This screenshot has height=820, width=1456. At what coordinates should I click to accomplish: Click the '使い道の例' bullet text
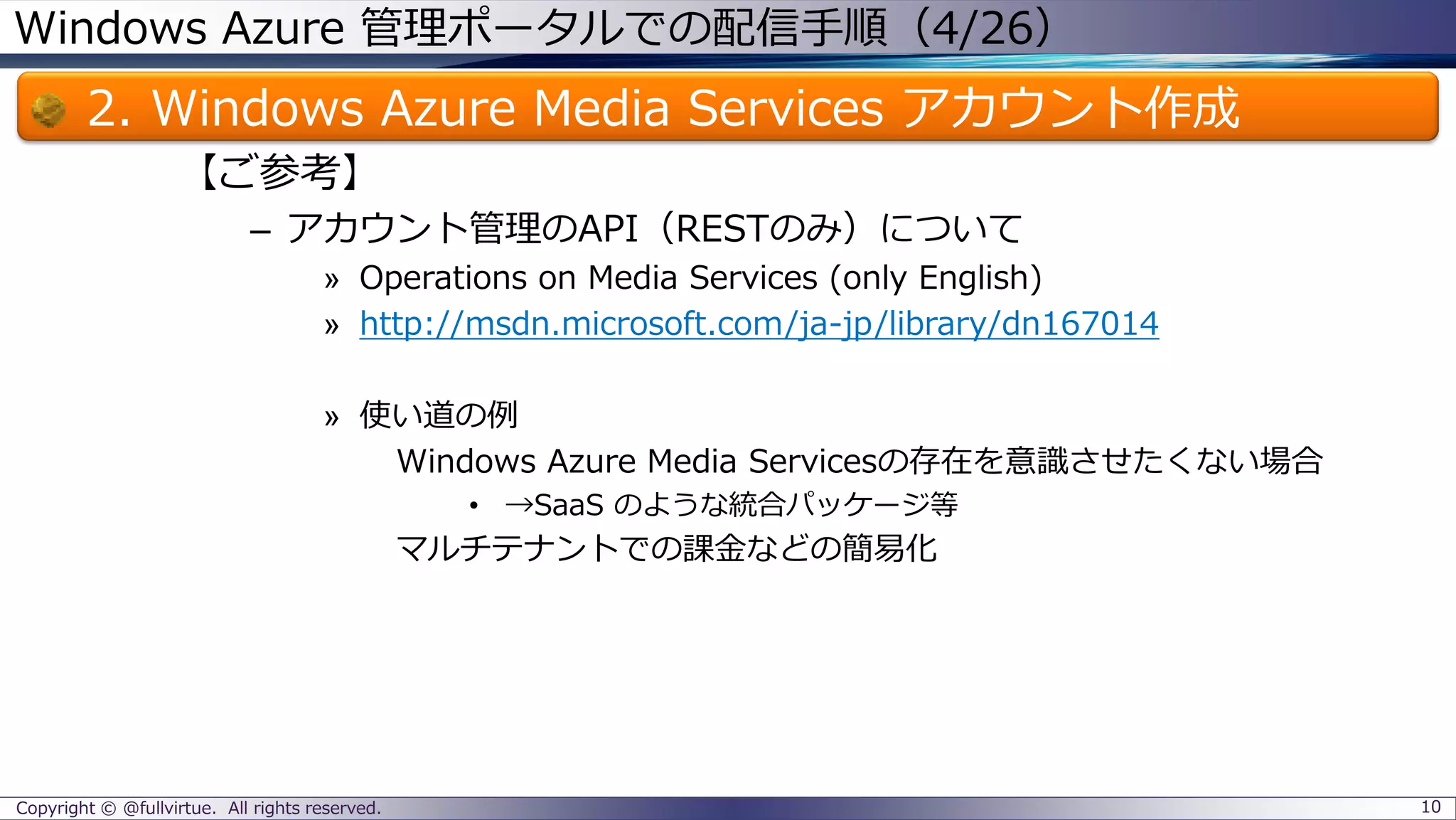tap(439, 415)
